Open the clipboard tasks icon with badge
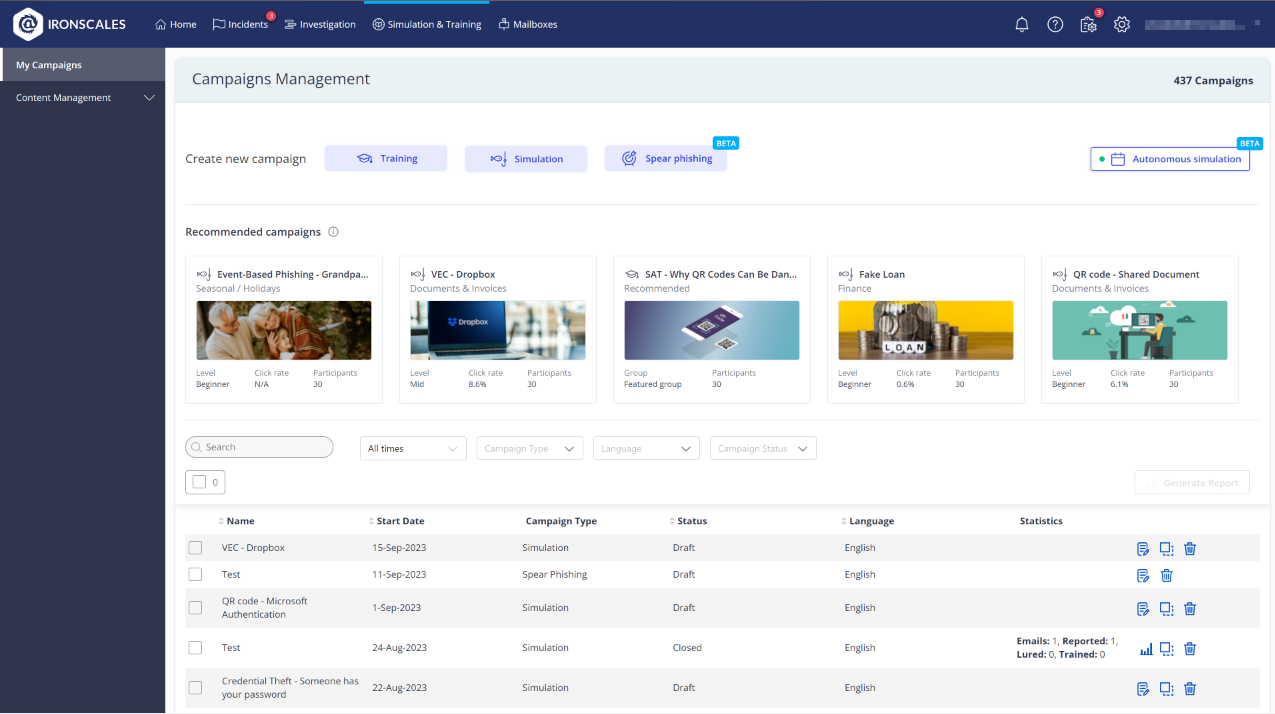 [x=1088, y=25]
